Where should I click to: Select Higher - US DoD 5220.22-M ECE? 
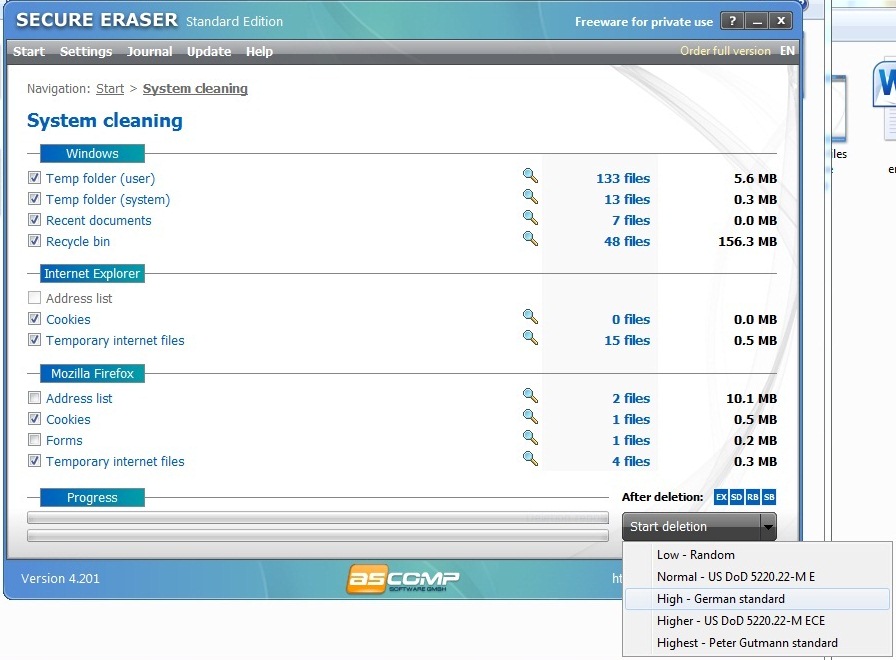click(757, 621)
